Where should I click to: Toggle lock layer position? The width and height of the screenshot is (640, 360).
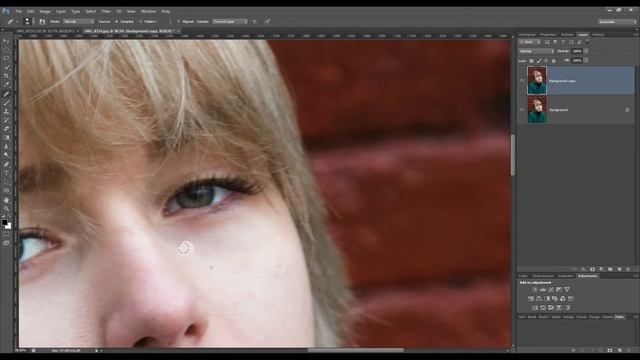[547, 61]
